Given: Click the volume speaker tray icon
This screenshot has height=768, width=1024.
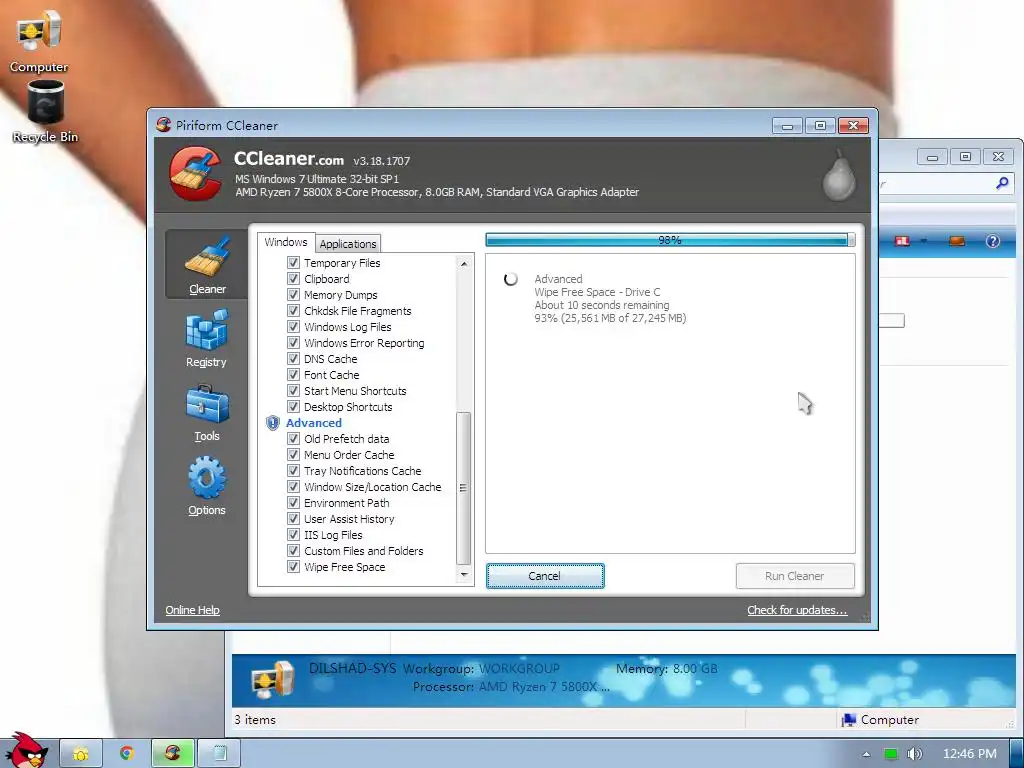Looking at the screenshot, I should tap(915, 754).
